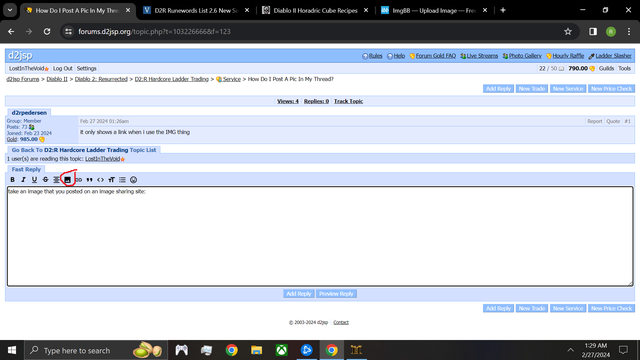The image size is (640, 360).
Task: Go forward one page in the browser
Action: [x=29, y=31]
